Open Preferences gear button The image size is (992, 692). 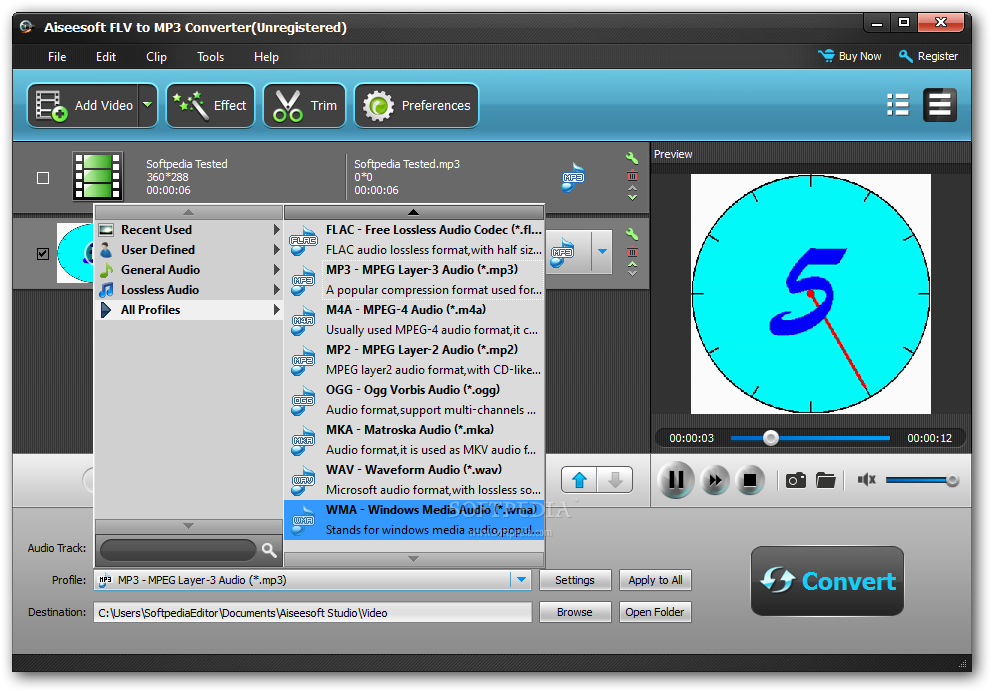pos(416,106)
